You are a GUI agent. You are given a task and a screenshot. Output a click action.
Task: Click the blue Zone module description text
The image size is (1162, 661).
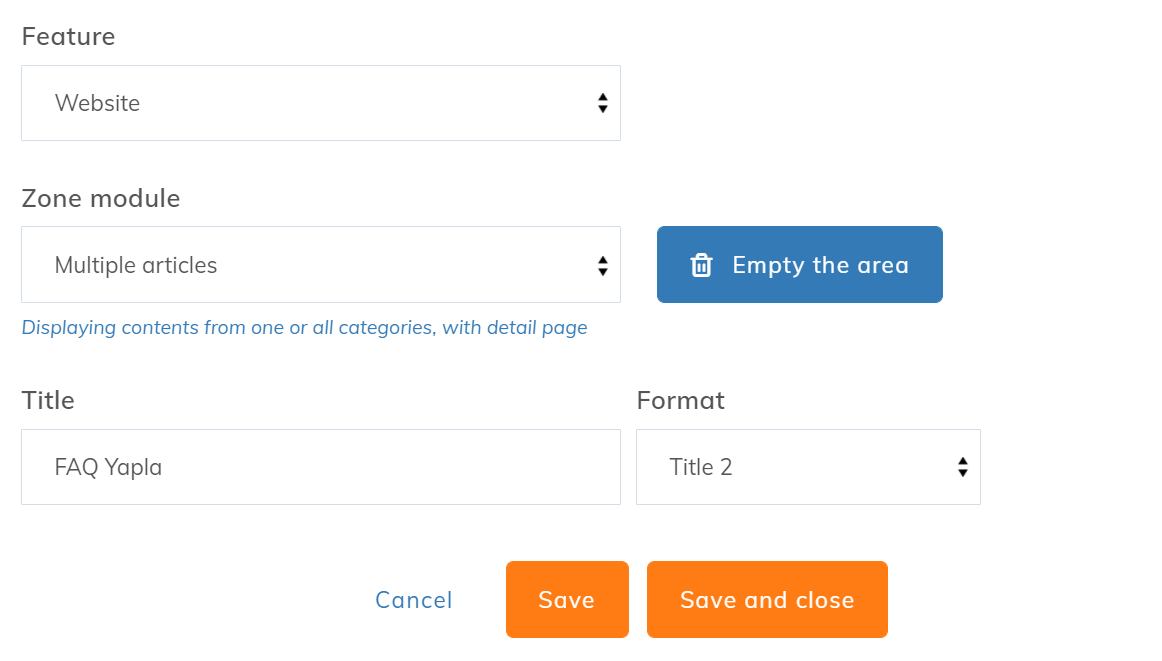[x=304, y=328]
